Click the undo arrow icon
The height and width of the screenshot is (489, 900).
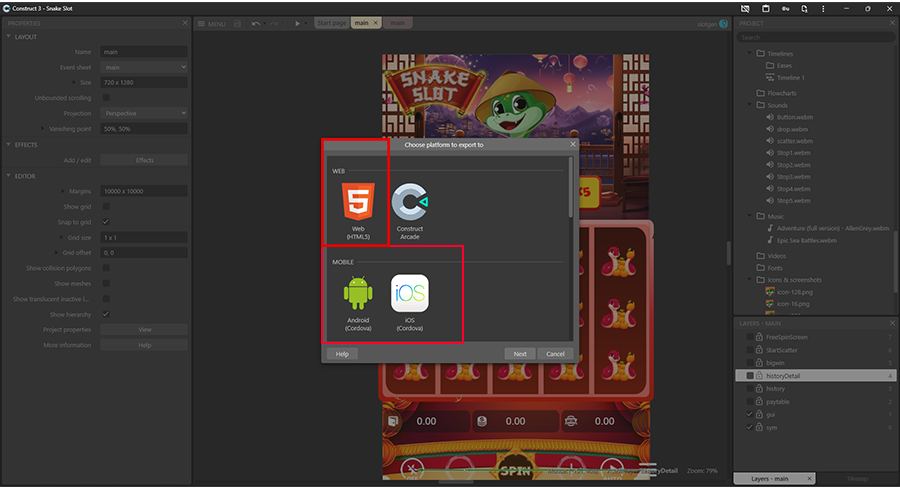pos(255,24)
